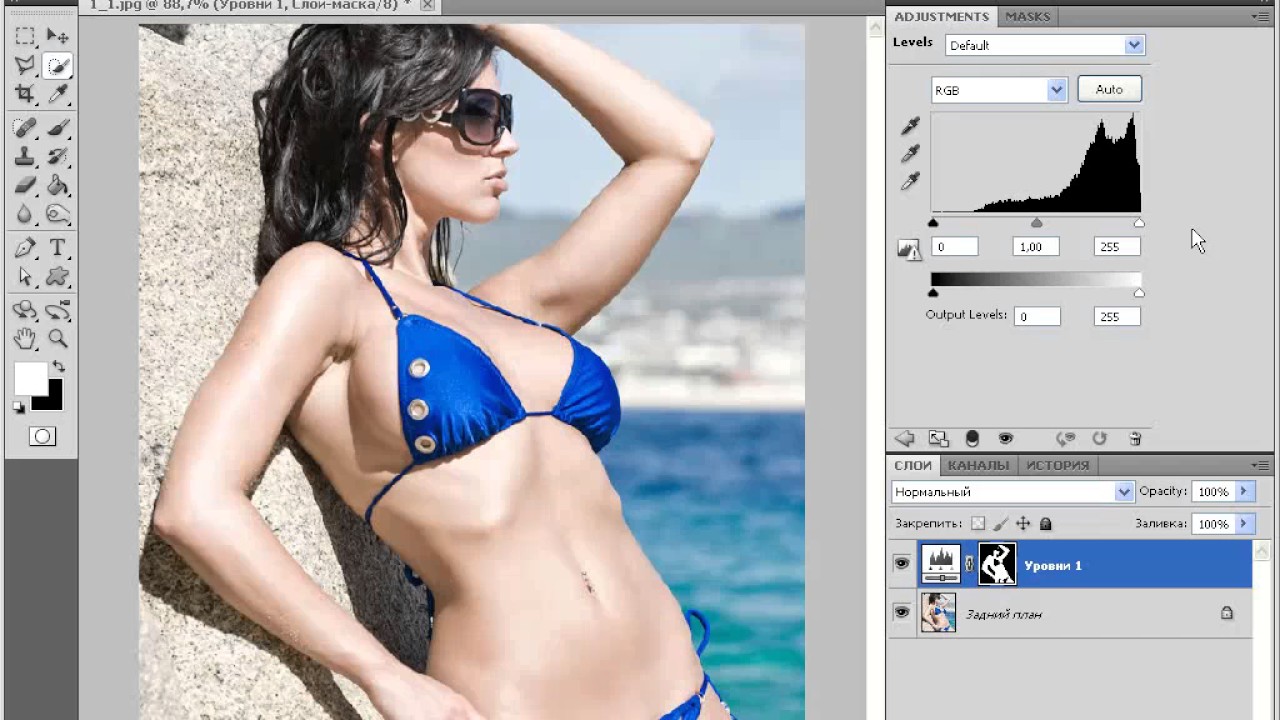
Task: Select the Hand tool
Action: pyautogui.click(x=25, y=339)
